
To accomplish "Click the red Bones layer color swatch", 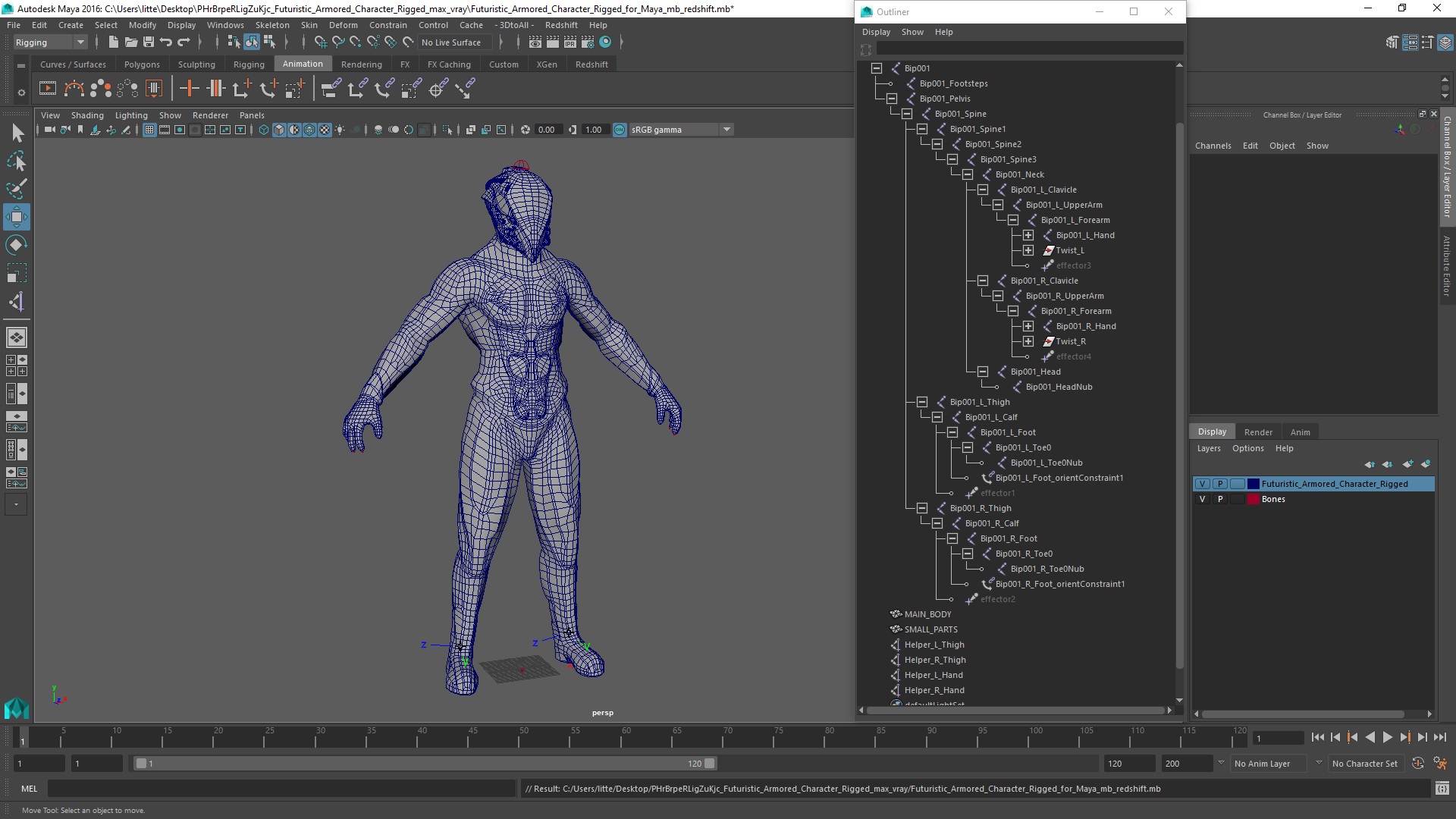I will click(1254, 499).
